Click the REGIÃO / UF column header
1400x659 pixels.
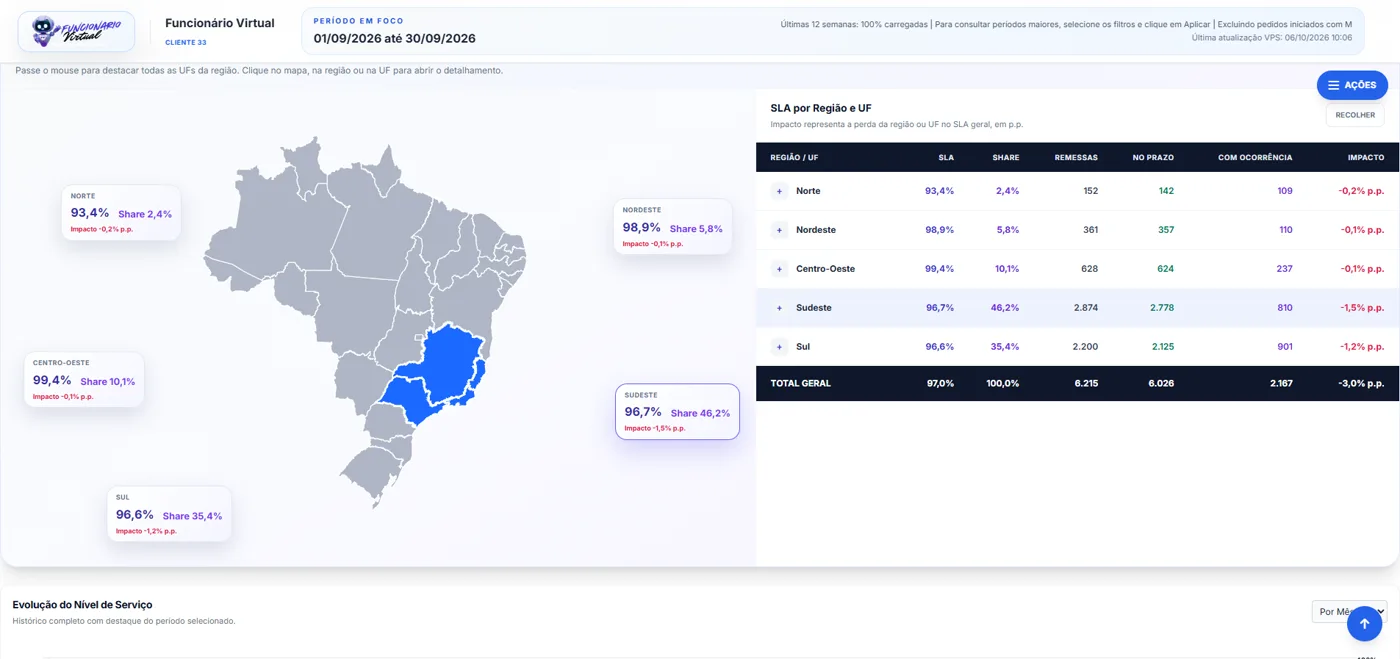point(794,157)
